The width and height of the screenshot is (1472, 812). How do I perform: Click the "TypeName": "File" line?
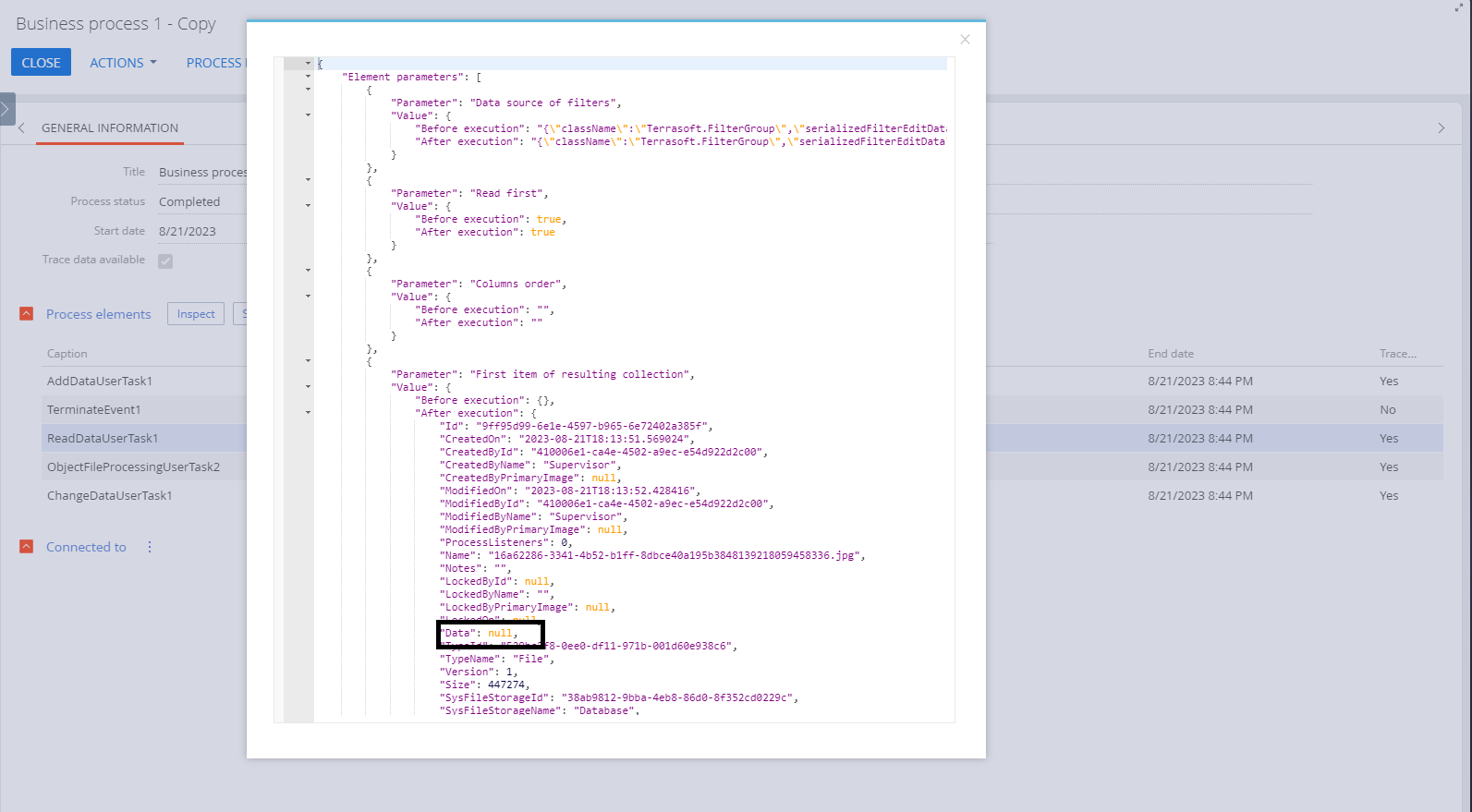[497, 659]
